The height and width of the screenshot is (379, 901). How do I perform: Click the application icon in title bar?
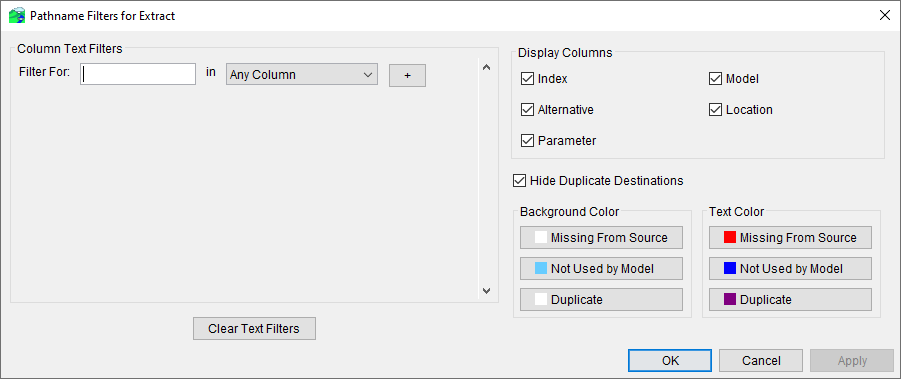pos(17,16)
